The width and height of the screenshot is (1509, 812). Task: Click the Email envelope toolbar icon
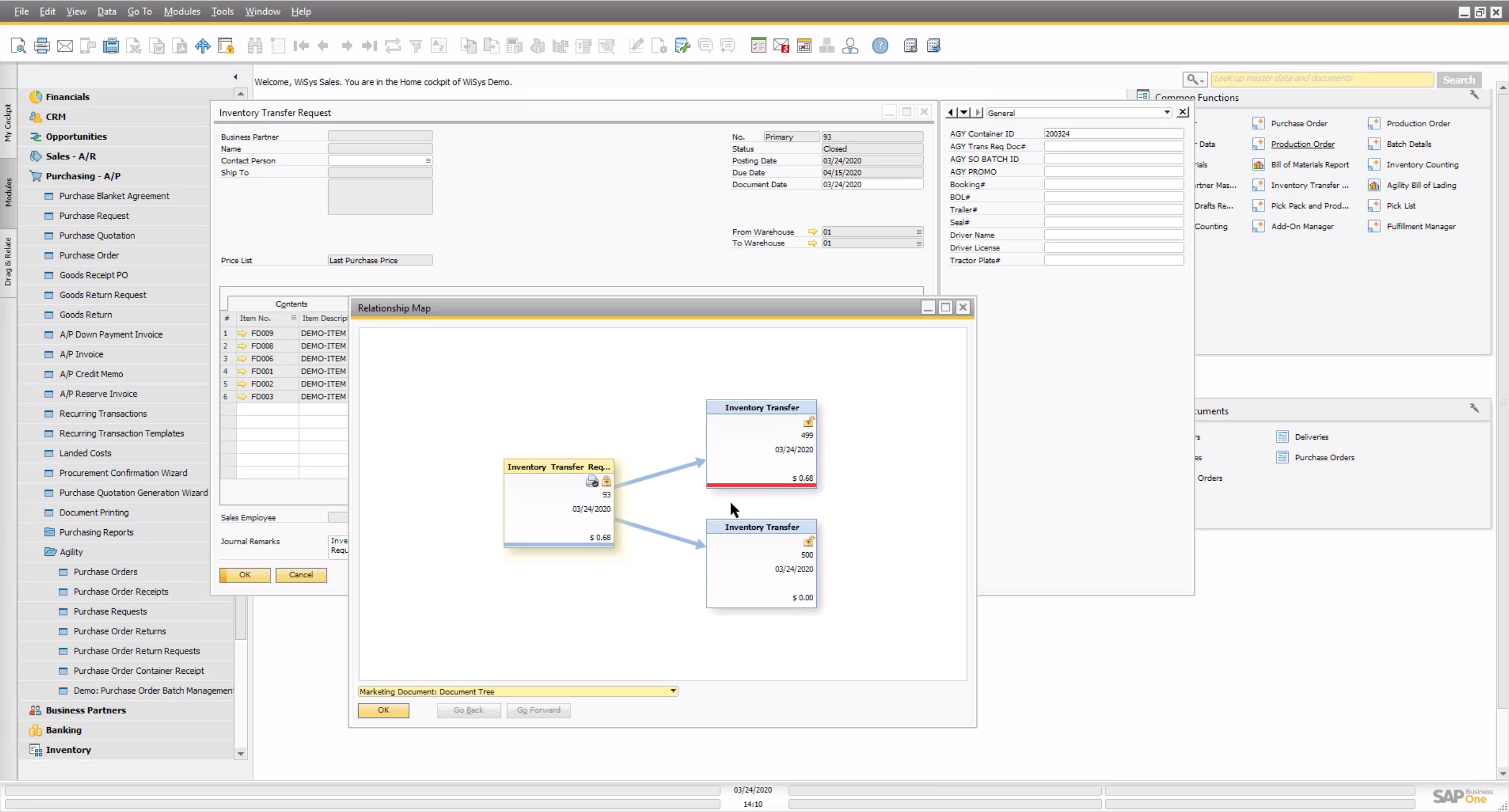pyautogui.click(x=65, y=46)
